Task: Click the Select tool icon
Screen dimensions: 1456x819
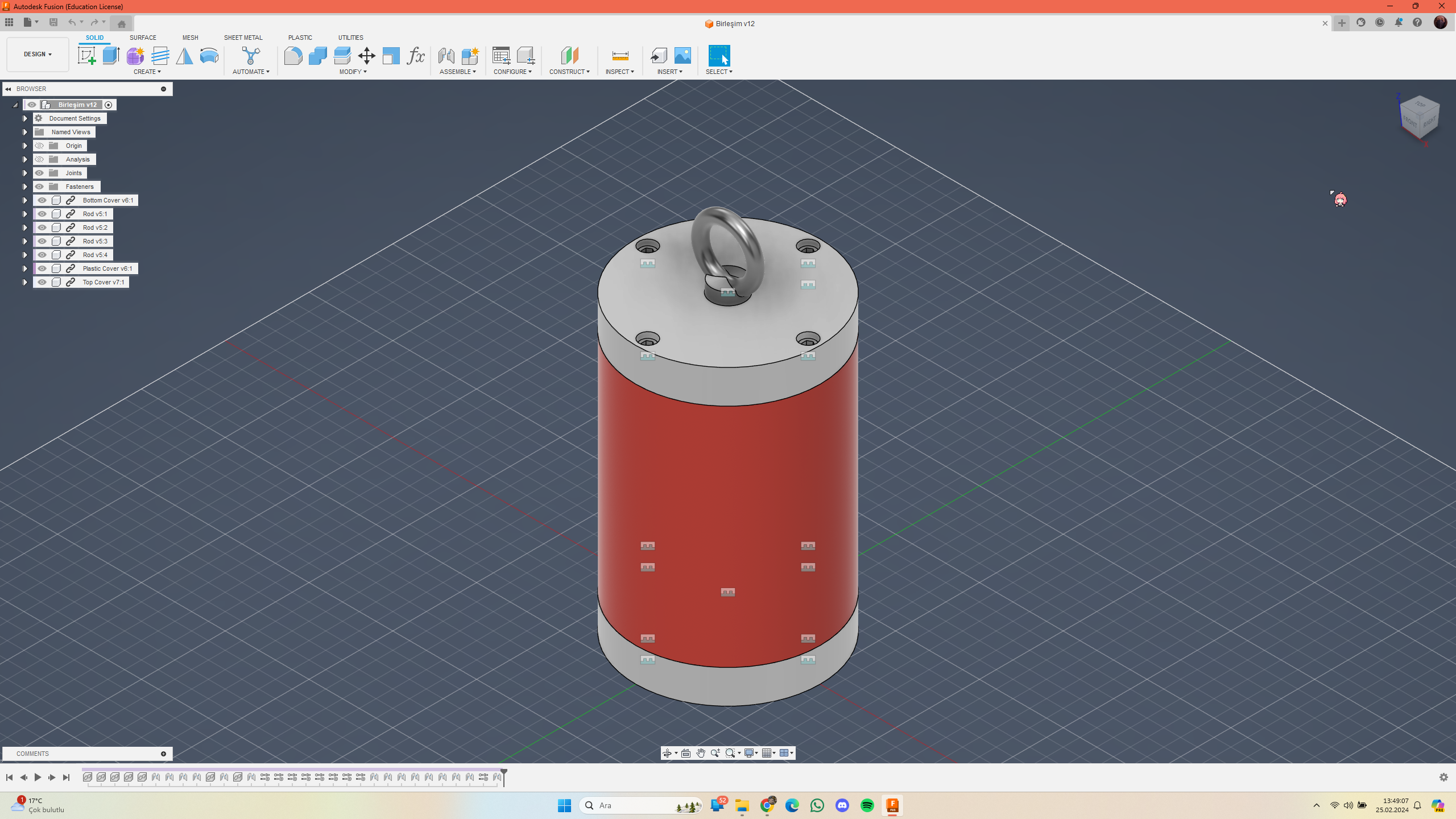Action: coord(719,56)
